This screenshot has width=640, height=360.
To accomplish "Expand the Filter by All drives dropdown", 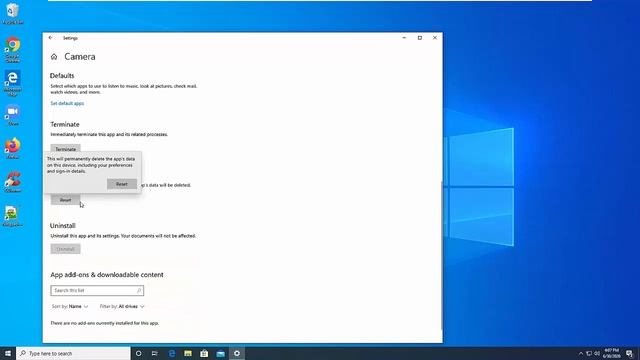I will tap(122, 307).
